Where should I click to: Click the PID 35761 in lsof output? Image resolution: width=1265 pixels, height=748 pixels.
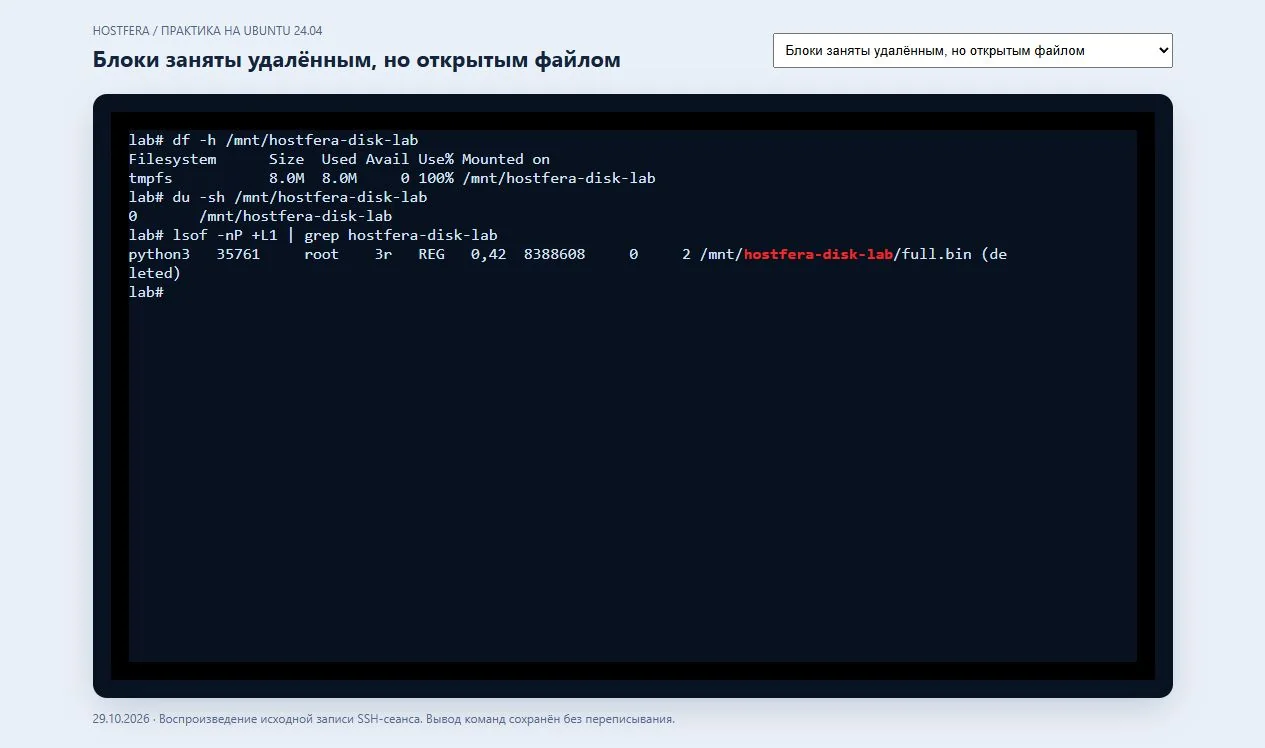[x=238, y=254]
